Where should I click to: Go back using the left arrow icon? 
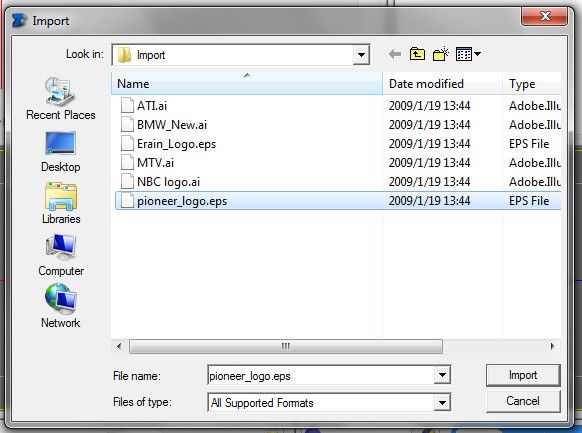tap(395, 55)
